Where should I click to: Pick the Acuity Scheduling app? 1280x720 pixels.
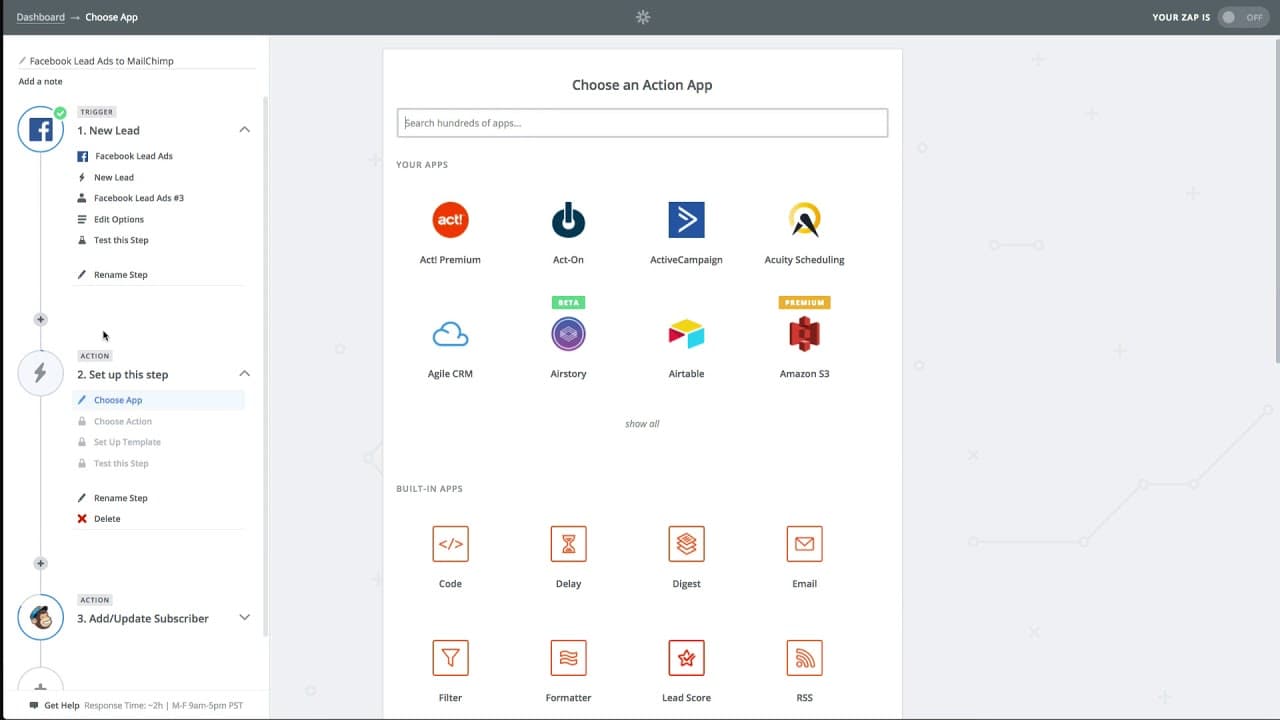pyautogui.click(x=804, y=232)
